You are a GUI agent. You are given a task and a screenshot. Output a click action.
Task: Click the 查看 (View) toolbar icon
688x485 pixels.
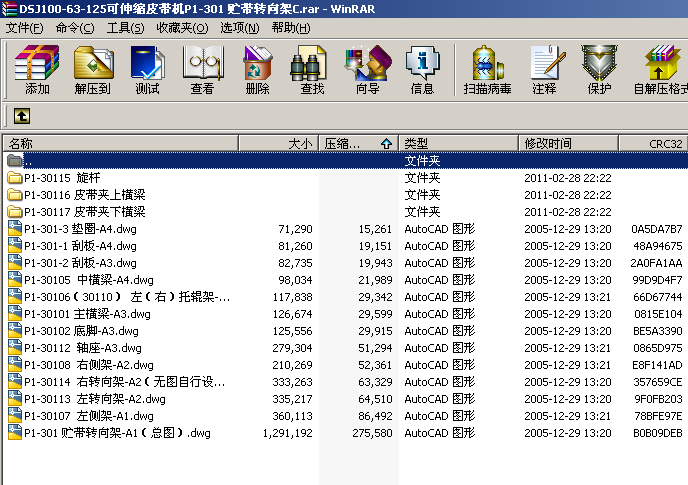202,70
